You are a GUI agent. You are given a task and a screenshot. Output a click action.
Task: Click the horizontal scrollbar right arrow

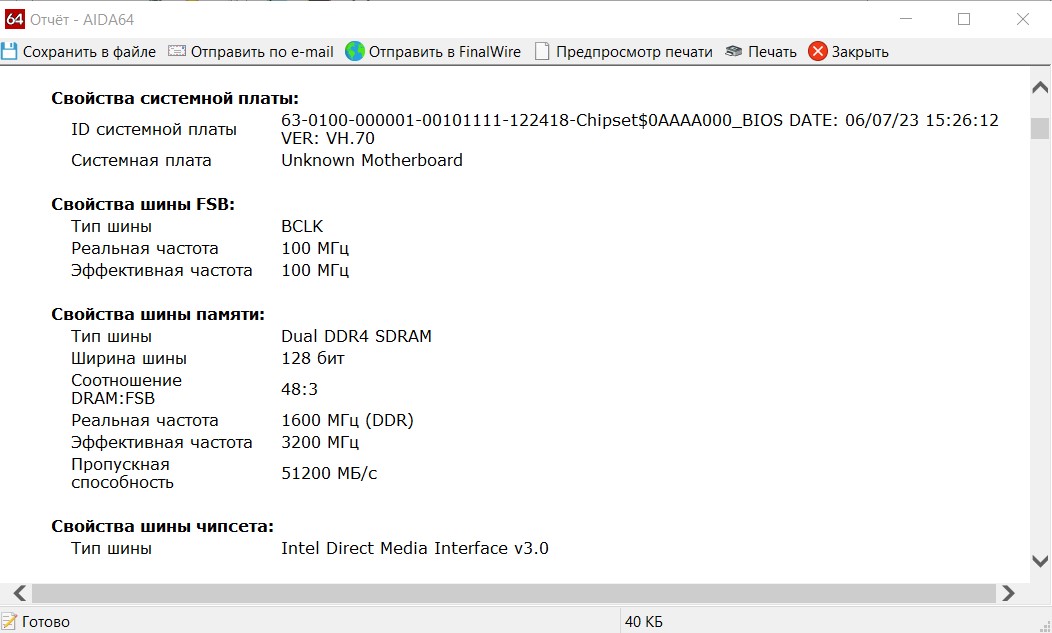[x=1008, y=593]
